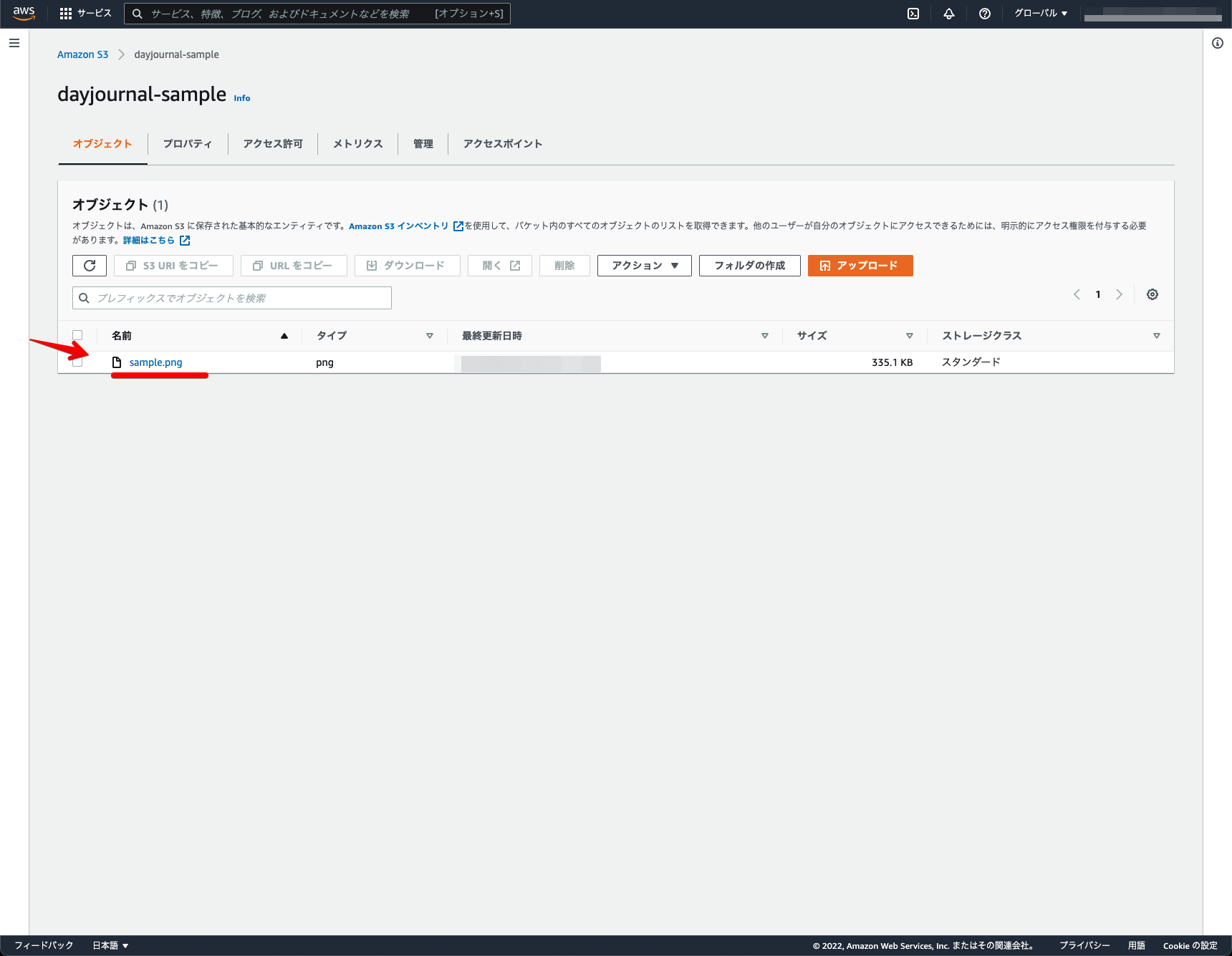The height and width of the screenshot is (956, 1232).
Task: Open the グローバル region dropdown
Action: [x=1041, y=14]
